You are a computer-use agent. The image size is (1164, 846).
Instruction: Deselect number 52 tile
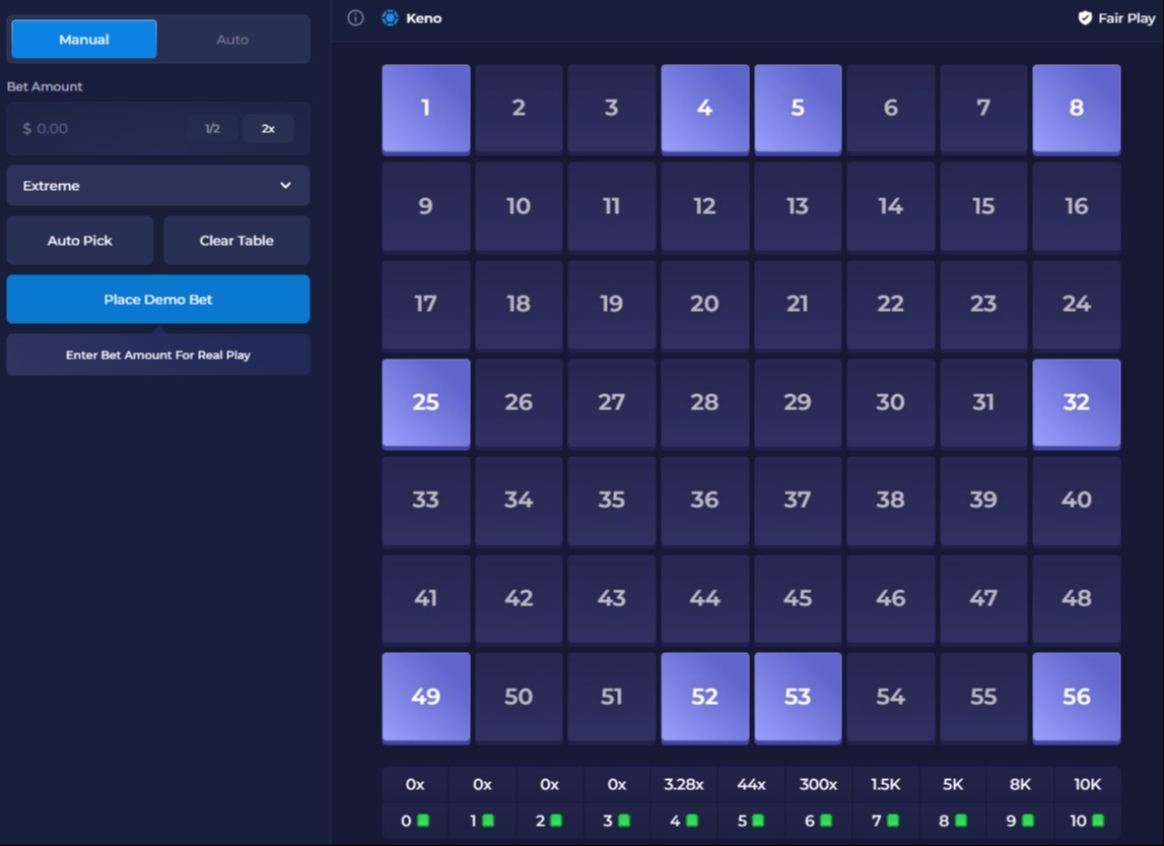(705, 697)
